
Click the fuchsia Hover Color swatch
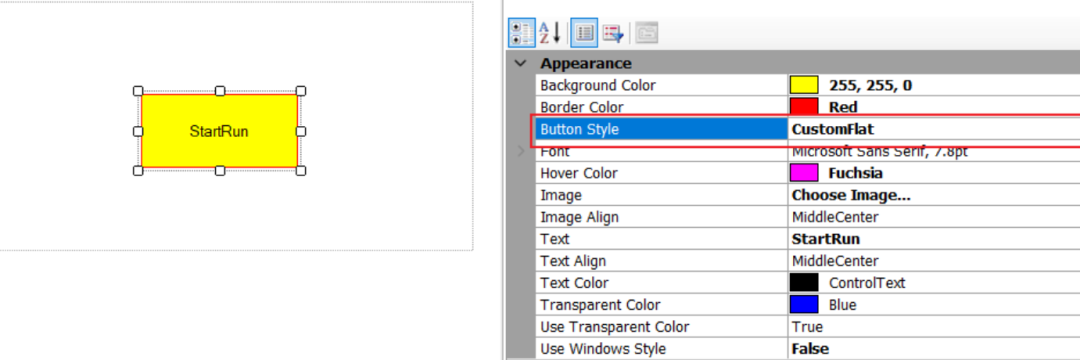(804, 173)
